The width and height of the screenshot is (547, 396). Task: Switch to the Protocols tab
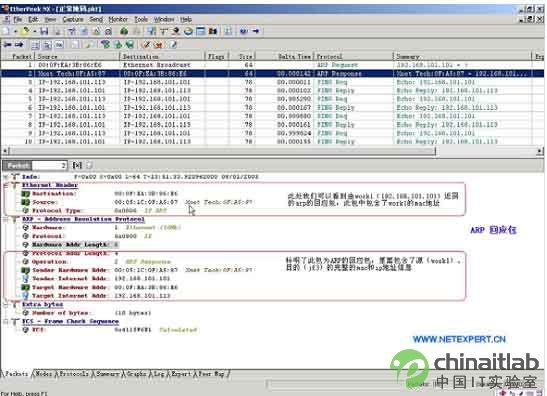(x=74, y=374)
